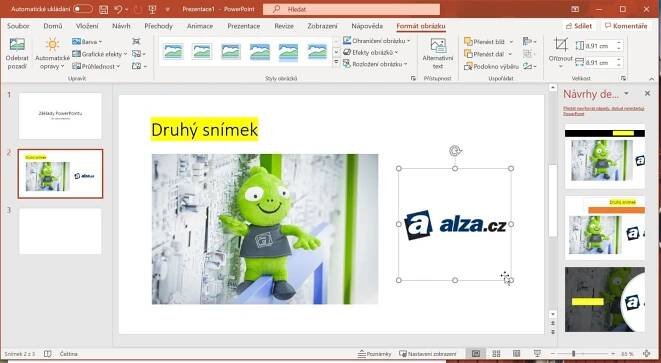Click the rotation handle above alza logo

click(455, 151)
